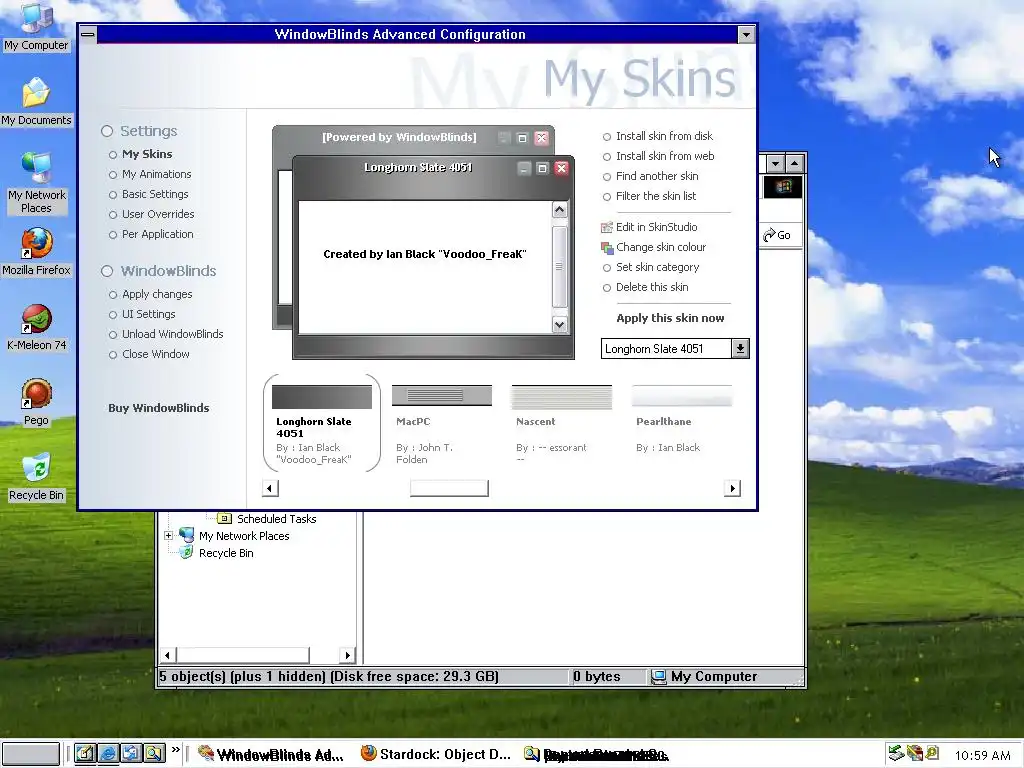Switch to Stardock: Object D... taskbar button

(x=436, y=754)
